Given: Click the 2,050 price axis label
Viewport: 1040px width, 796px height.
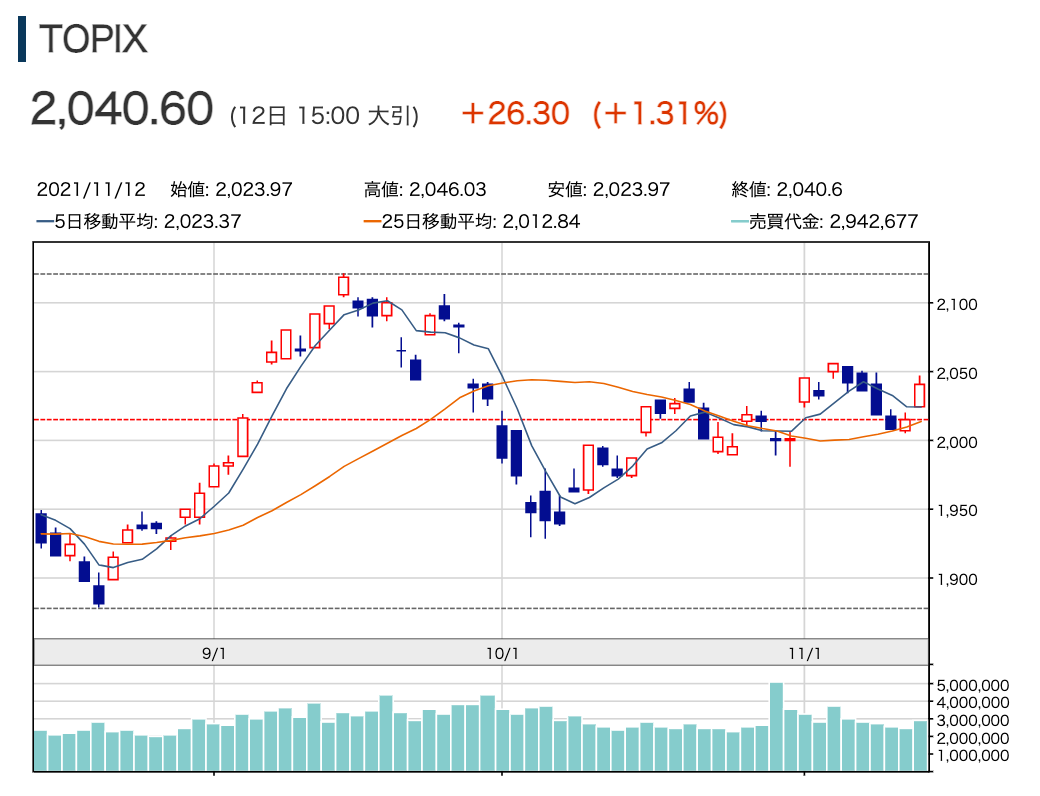Looking at the screenshot, I should coord(956,373).
